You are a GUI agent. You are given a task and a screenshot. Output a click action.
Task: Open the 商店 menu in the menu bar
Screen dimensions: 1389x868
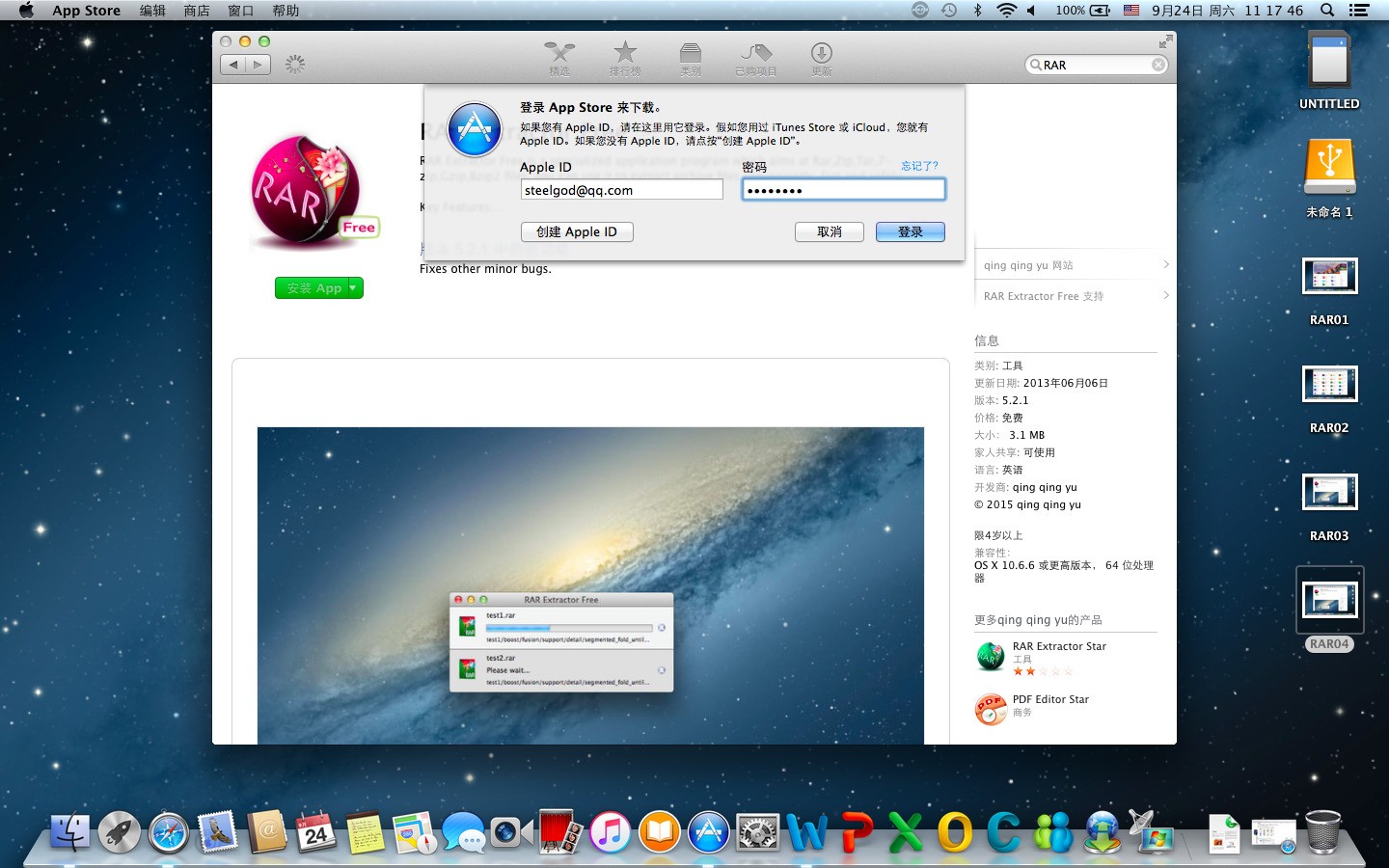coord(197,11)
